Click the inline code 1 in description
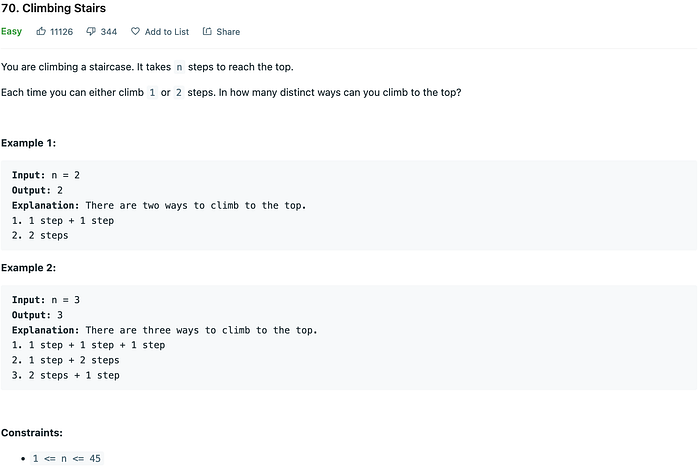This screenshot has height=466, width=700. tap(152, 93)
